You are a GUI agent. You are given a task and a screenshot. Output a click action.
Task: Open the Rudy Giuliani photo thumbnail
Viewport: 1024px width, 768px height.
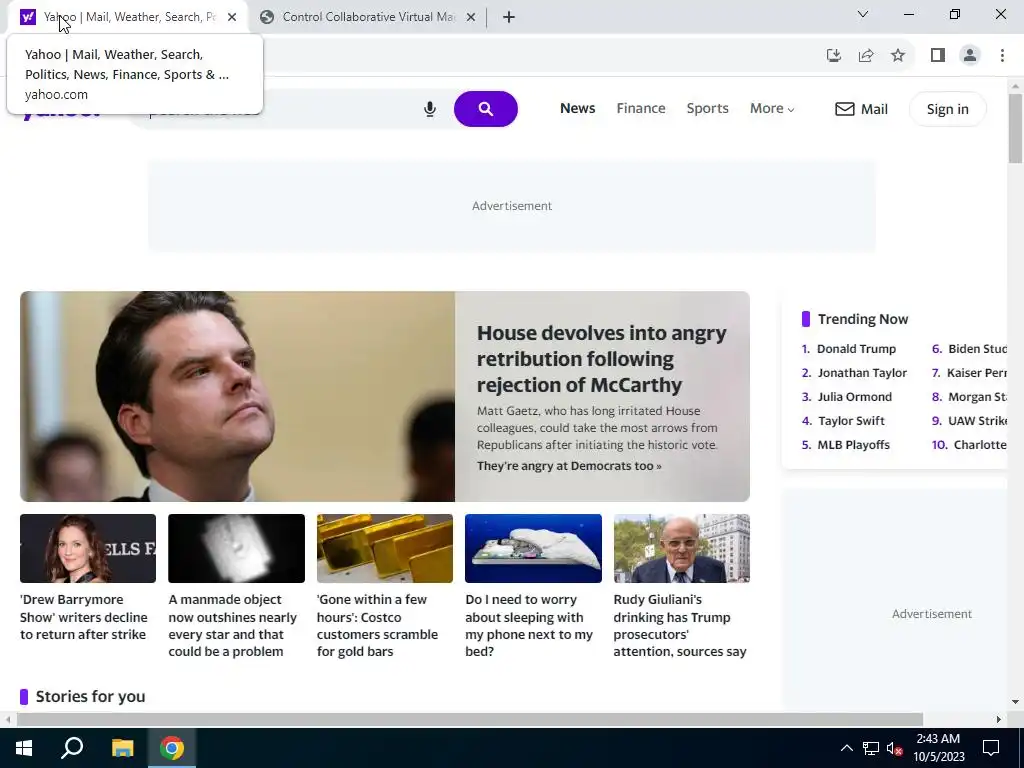(682, 548)
